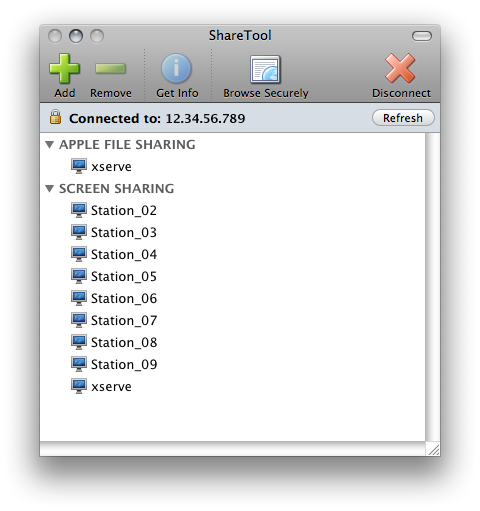480x511 pixels.
Task: Click the window resize grip corner
Action: tap(433, 449)
